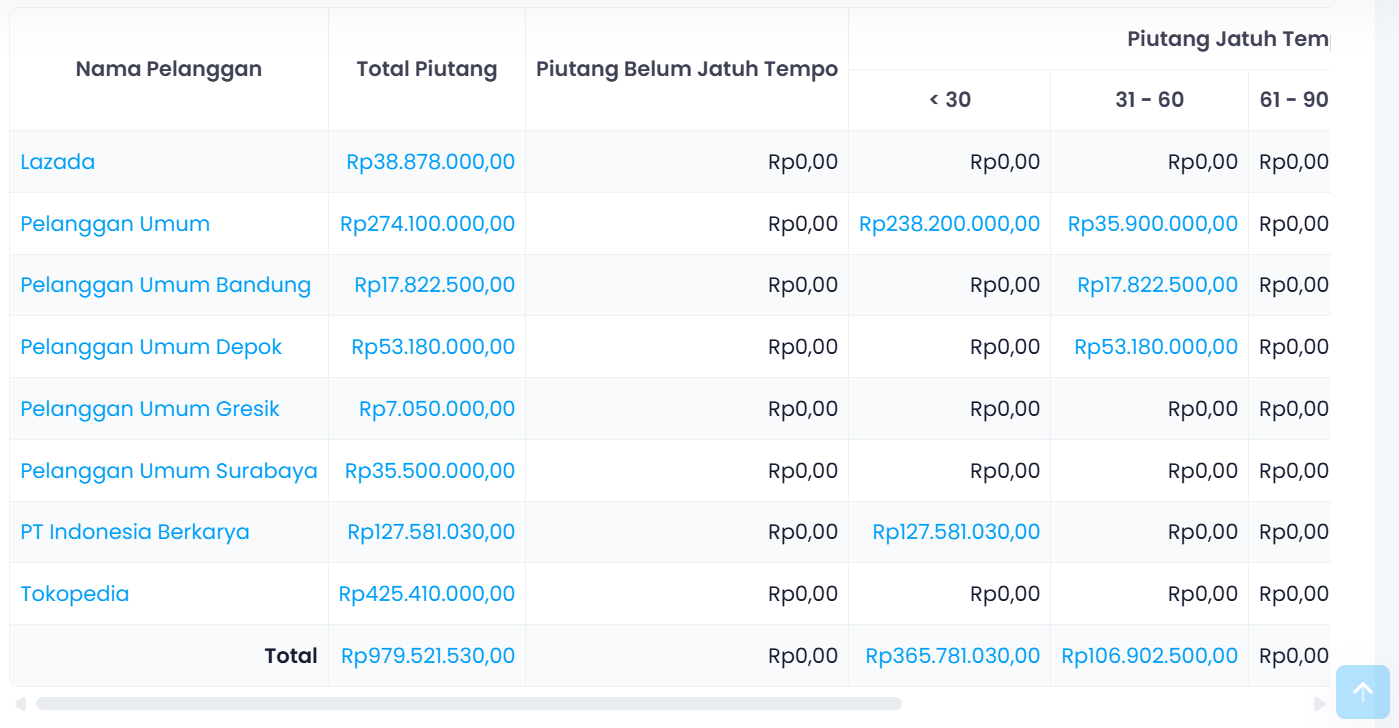Open Pelanggan Umum's total Rp274.100.000,00
This screenshot has height=728, width=1399.
point(425,223)
